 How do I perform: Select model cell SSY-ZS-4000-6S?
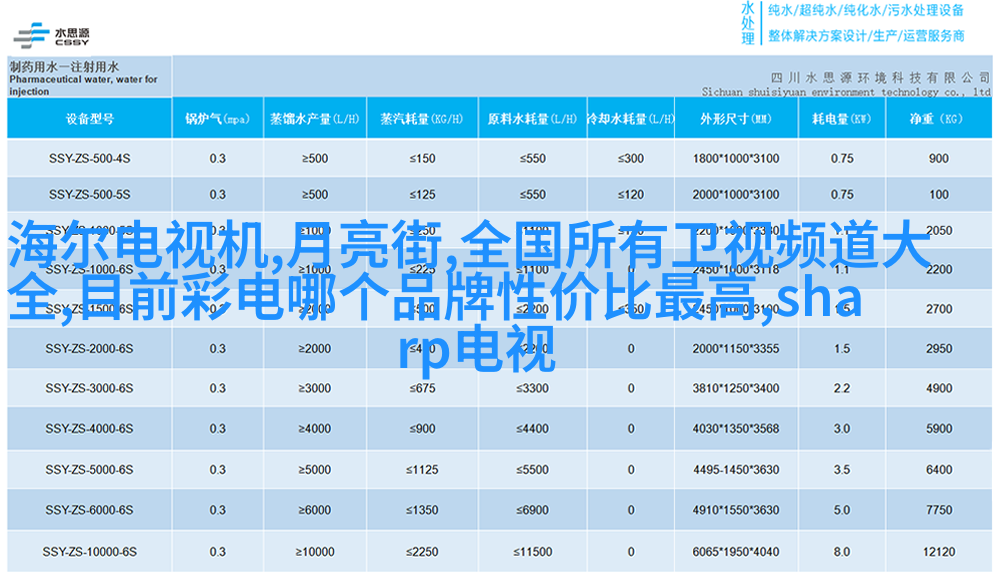[x=89, y=429]
